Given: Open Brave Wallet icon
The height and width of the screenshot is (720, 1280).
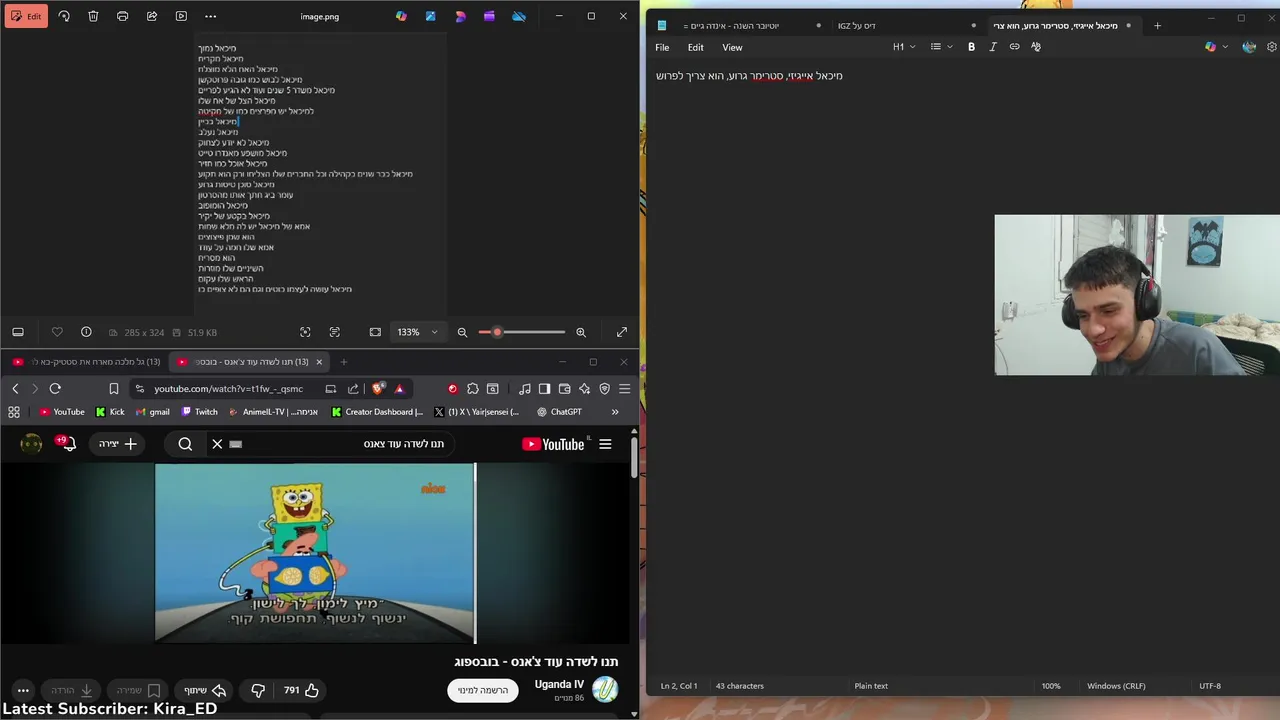Looking at the screenshot, I should [564, 389].
